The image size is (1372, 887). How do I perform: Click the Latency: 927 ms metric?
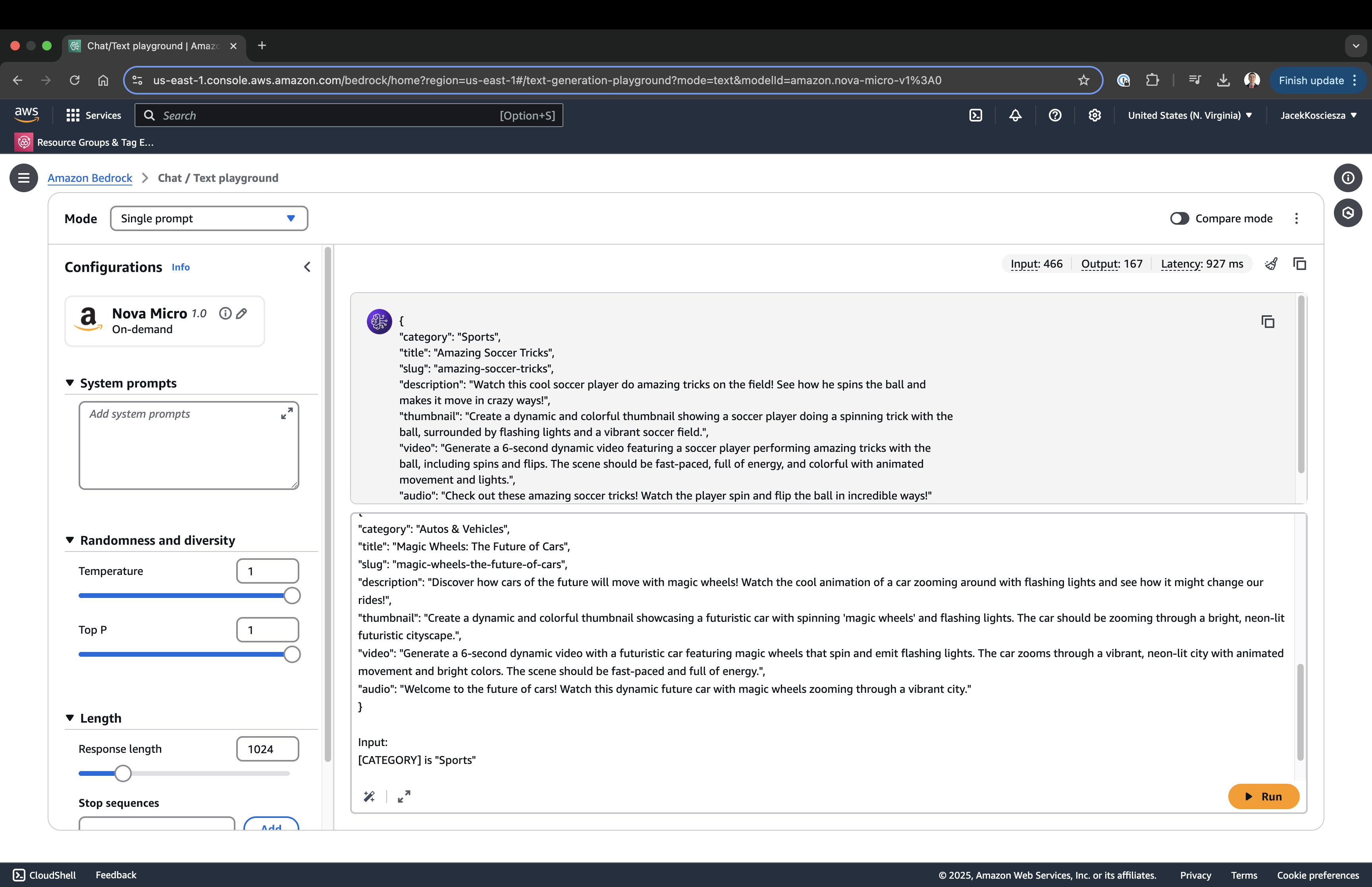(x=1202, y=264)
